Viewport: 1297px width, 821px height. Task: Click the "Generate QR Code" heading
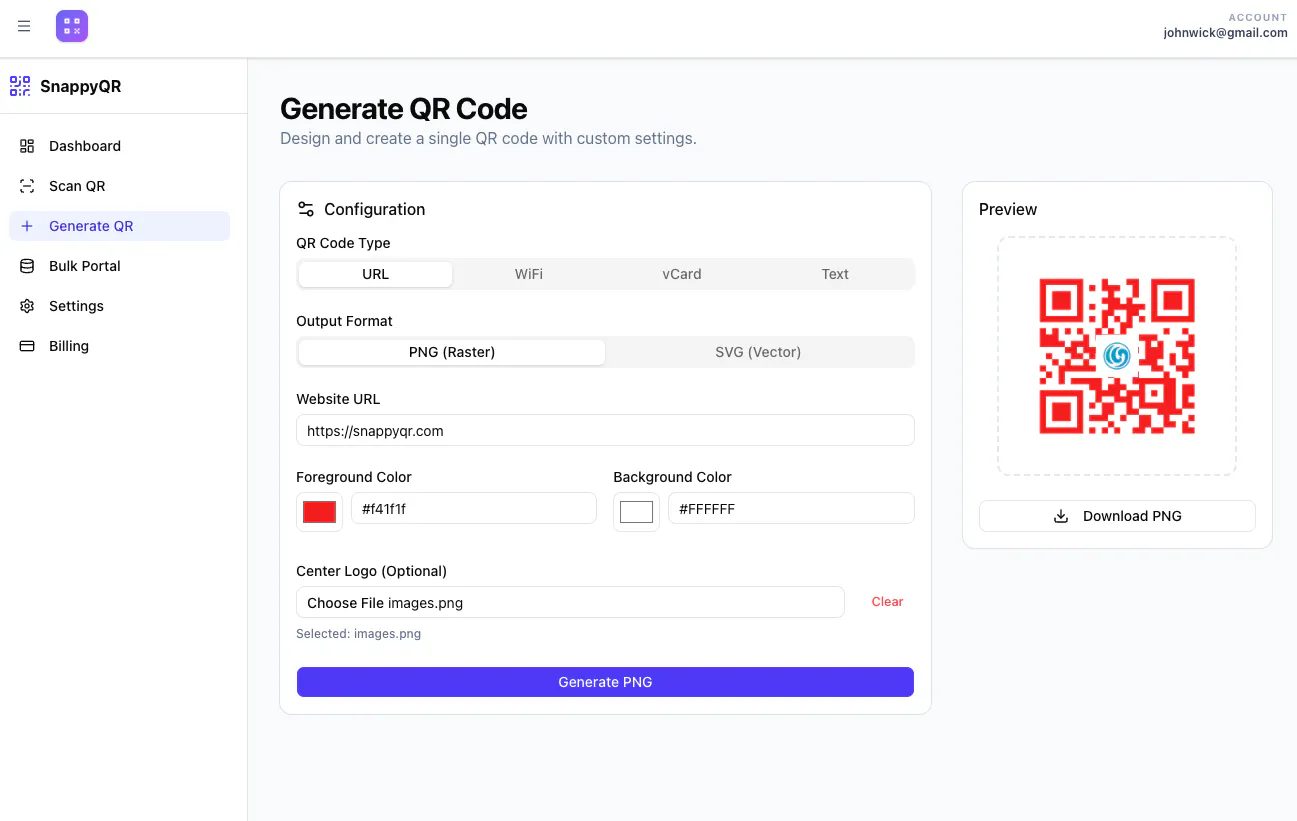click(x=404, y=109)
